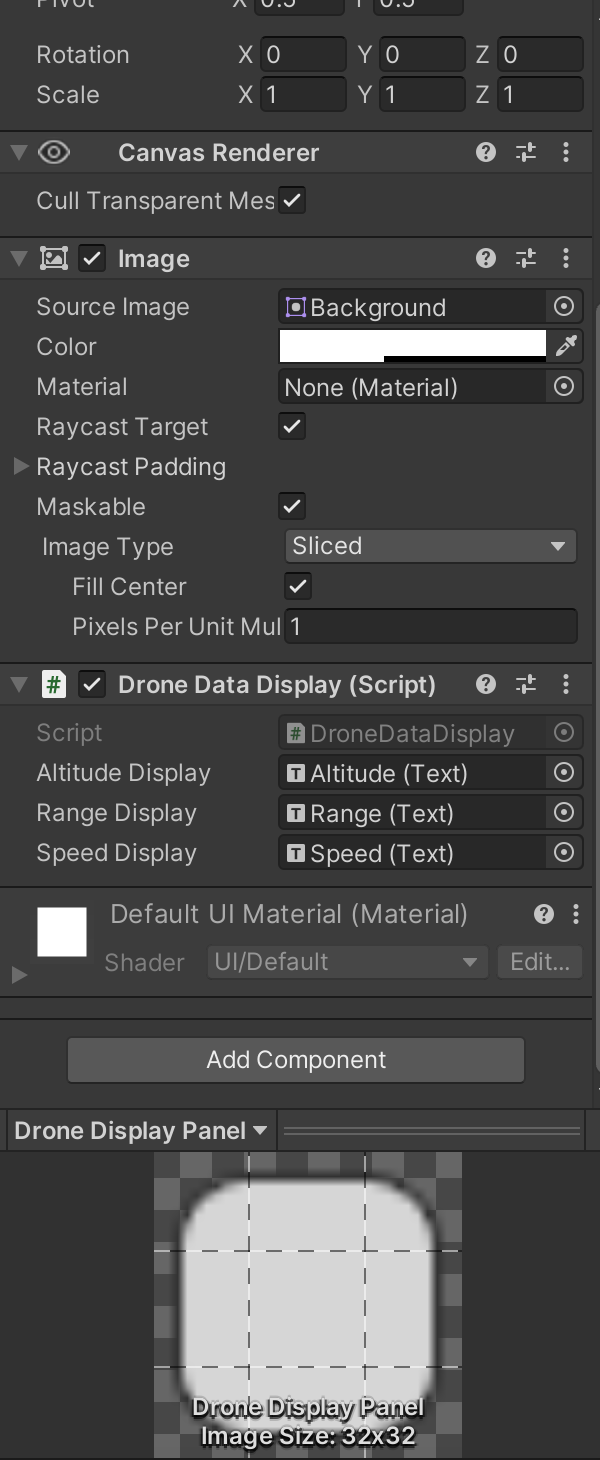Open Default UI Material help icon
Screen dimensions: 600x1460
544,913
